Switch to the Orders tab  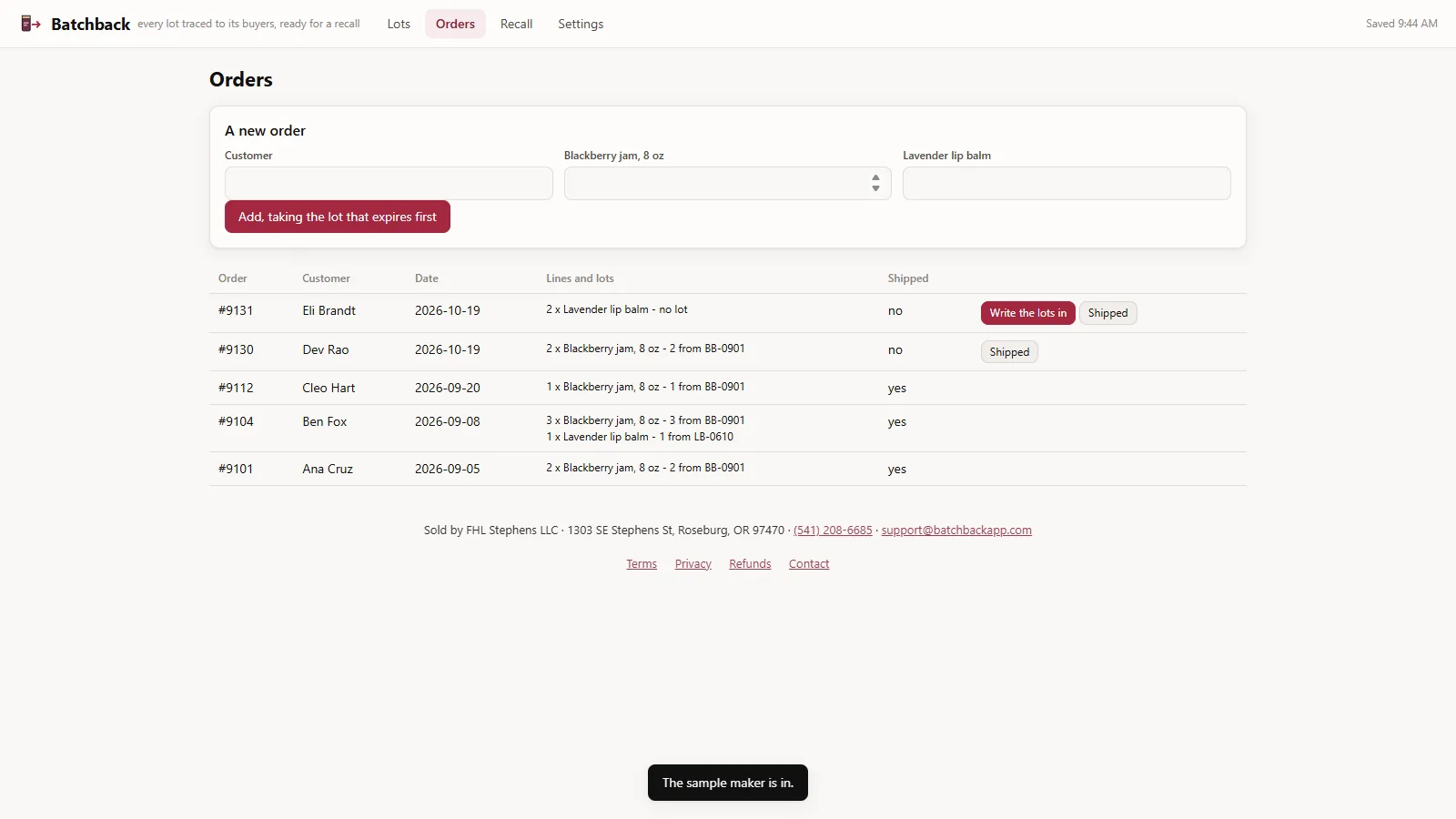(455, 24)
